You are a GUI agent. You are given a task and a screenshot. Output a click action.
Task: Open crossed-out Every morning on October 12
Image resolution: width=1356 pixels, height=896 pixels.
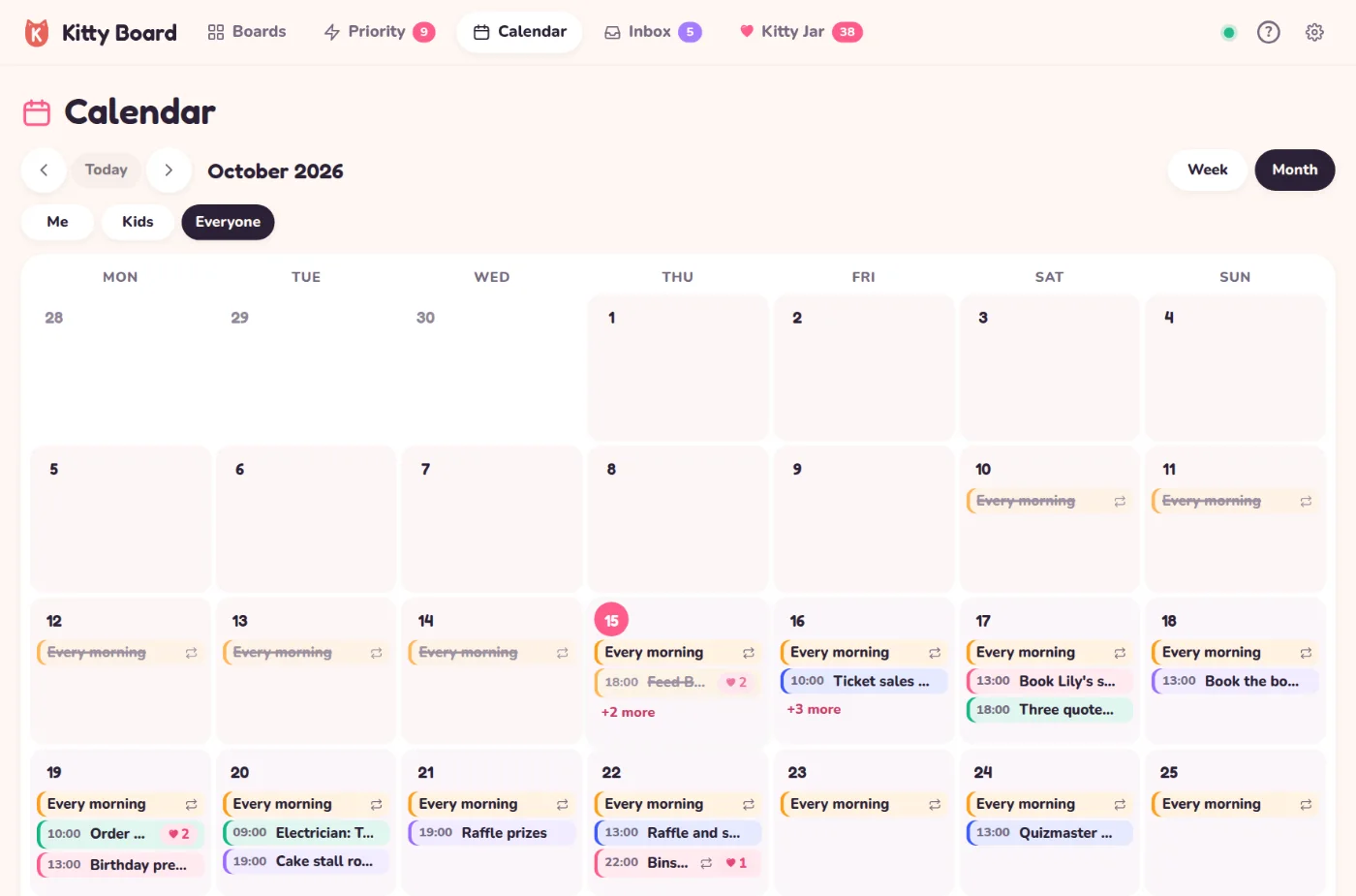121,653
